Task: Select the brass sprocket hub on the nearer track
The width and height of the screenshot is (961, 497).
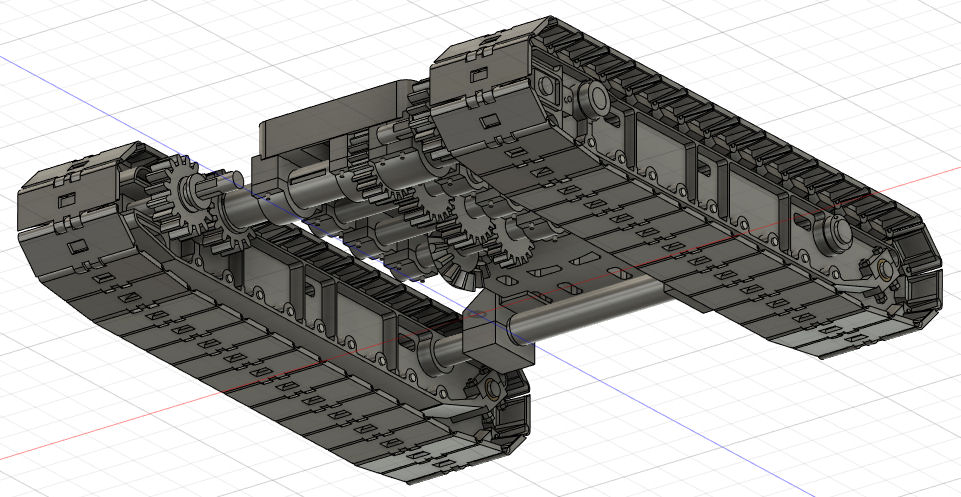Action: coord(492,387)
